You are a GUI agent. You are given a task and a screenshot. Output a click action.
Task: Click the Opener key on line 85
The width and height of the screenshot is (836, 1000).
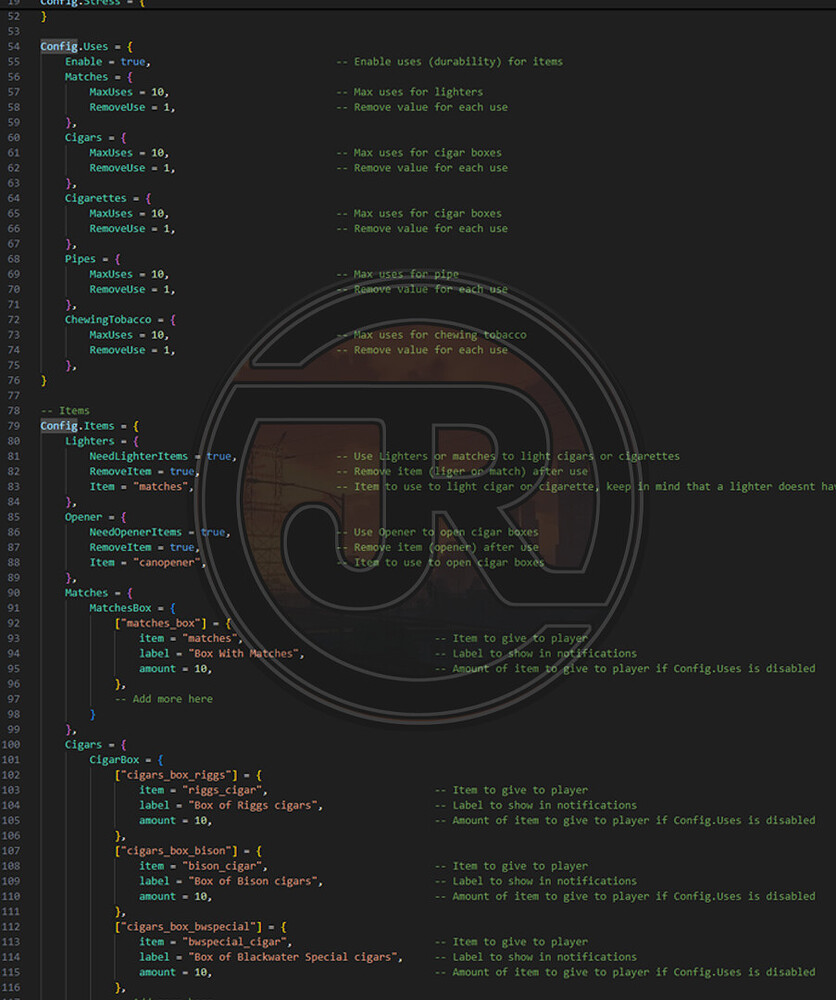(83, 517)
